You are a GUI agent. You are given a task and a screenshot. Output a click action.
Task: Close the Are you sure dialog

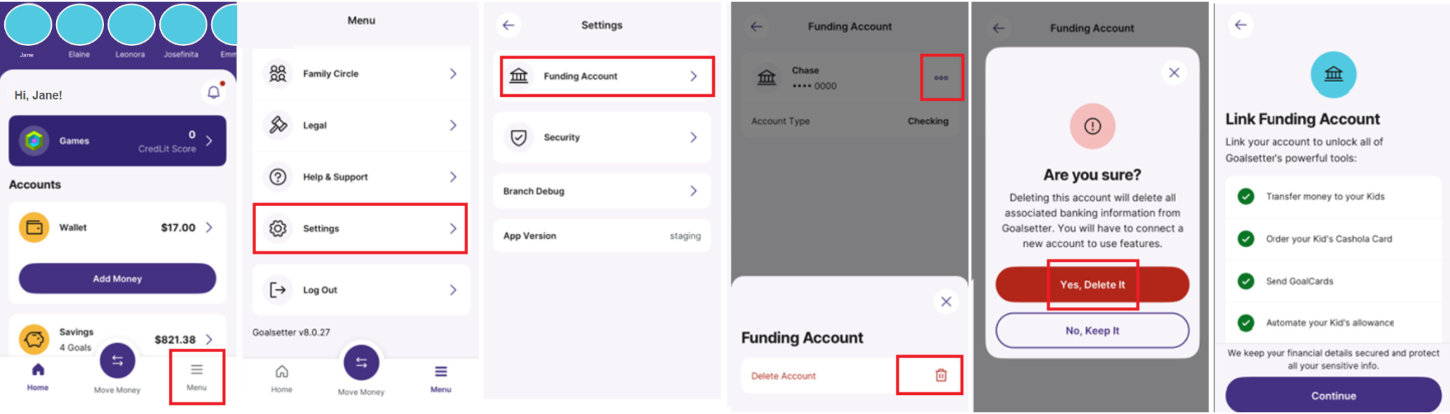point(1174,73)
